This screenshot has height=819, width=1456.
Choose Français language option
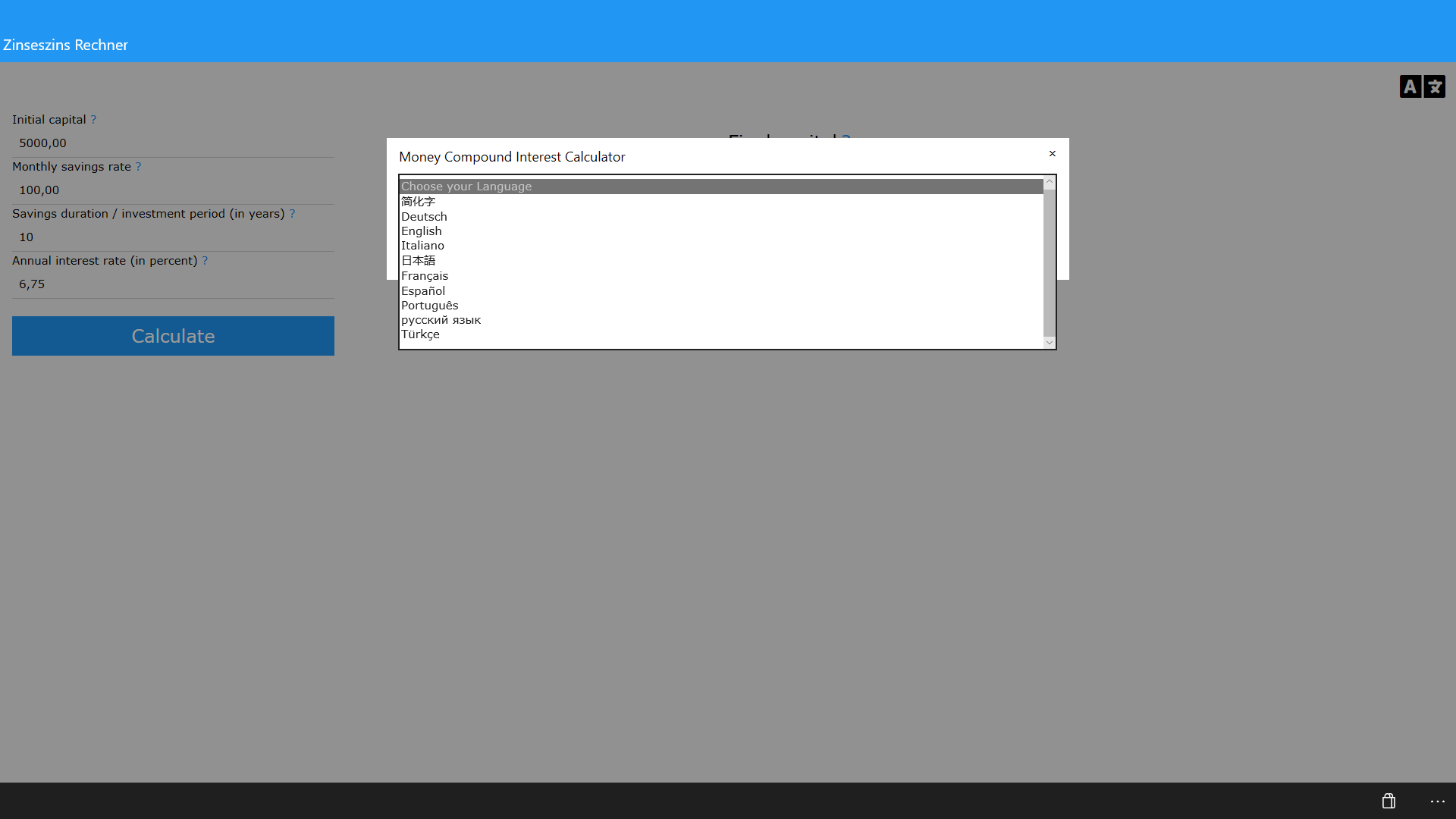pos(424,276)
